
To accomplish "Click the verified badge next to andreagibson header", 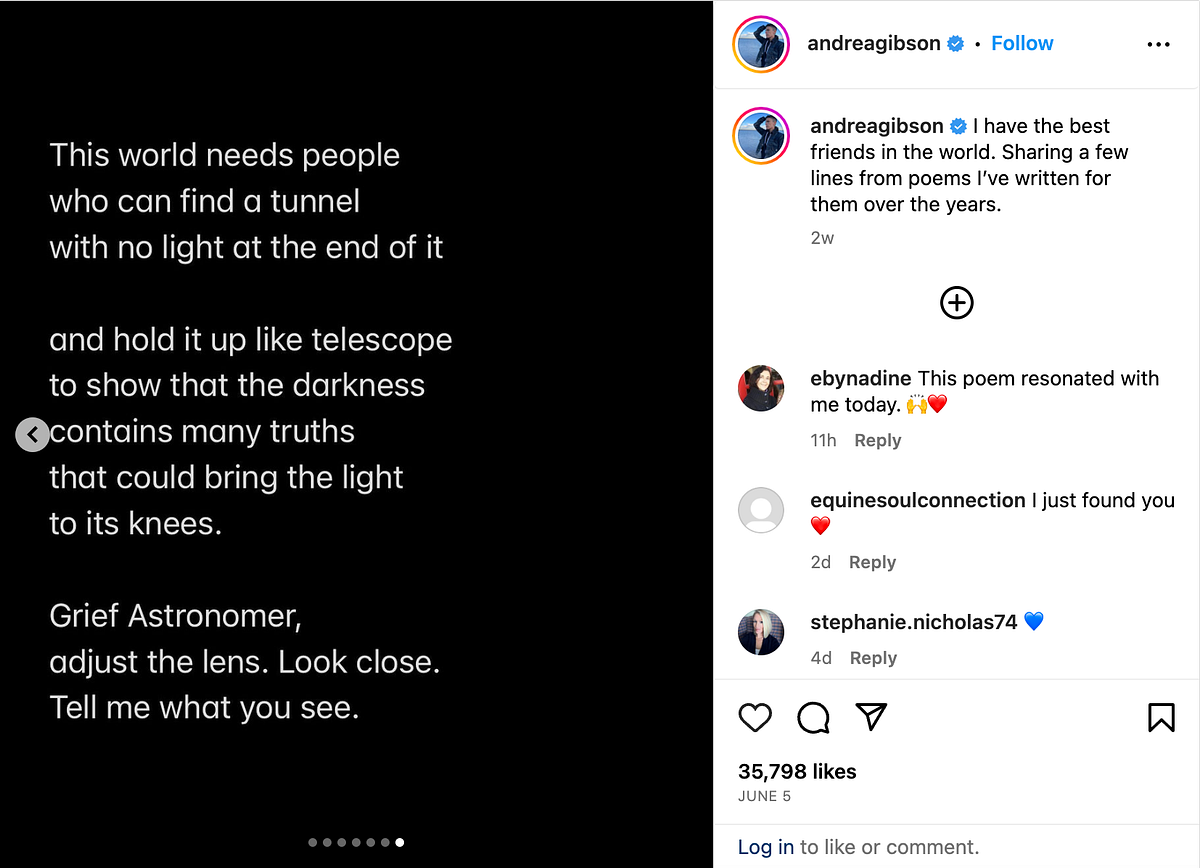I will 956,43.
